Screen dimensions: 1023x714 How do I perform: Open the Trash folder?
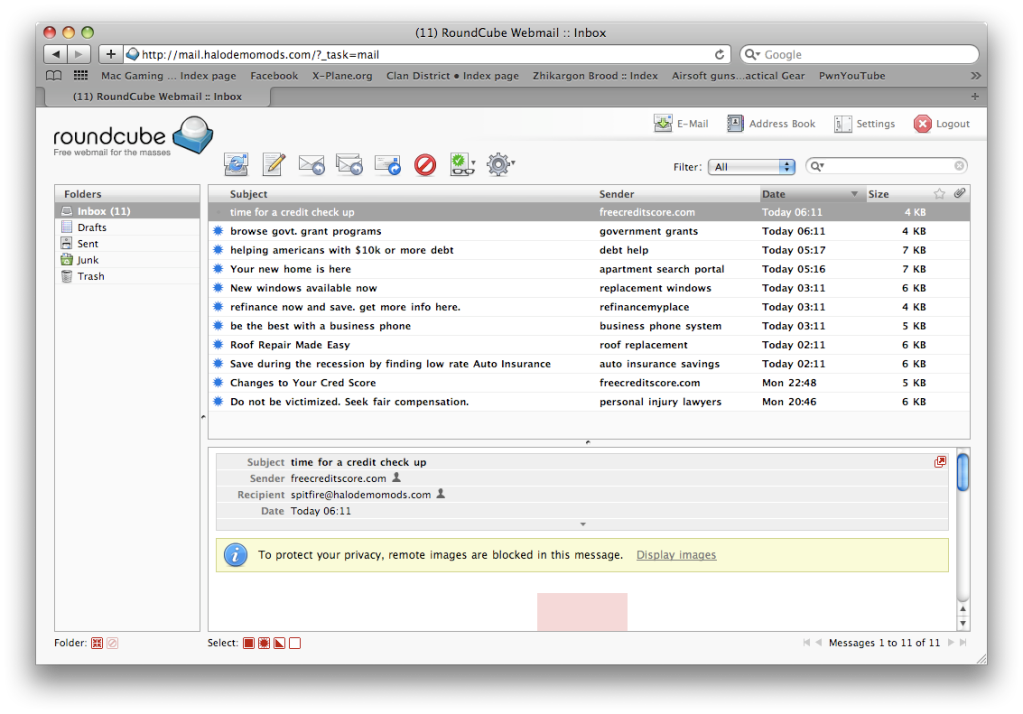pyautogui.click(x=127, y=276)
